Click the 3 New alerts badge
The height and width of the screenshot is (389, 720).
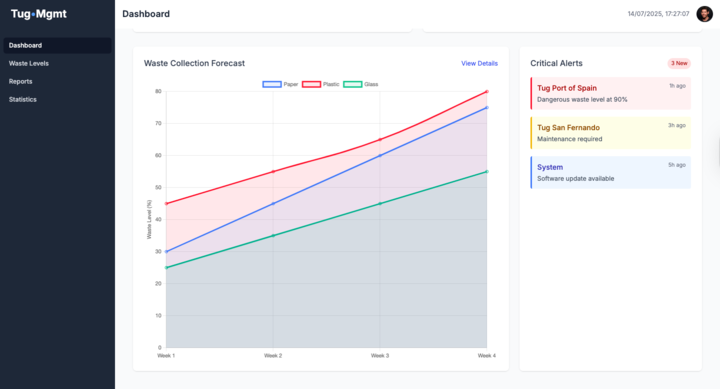(x=679, y=63)
